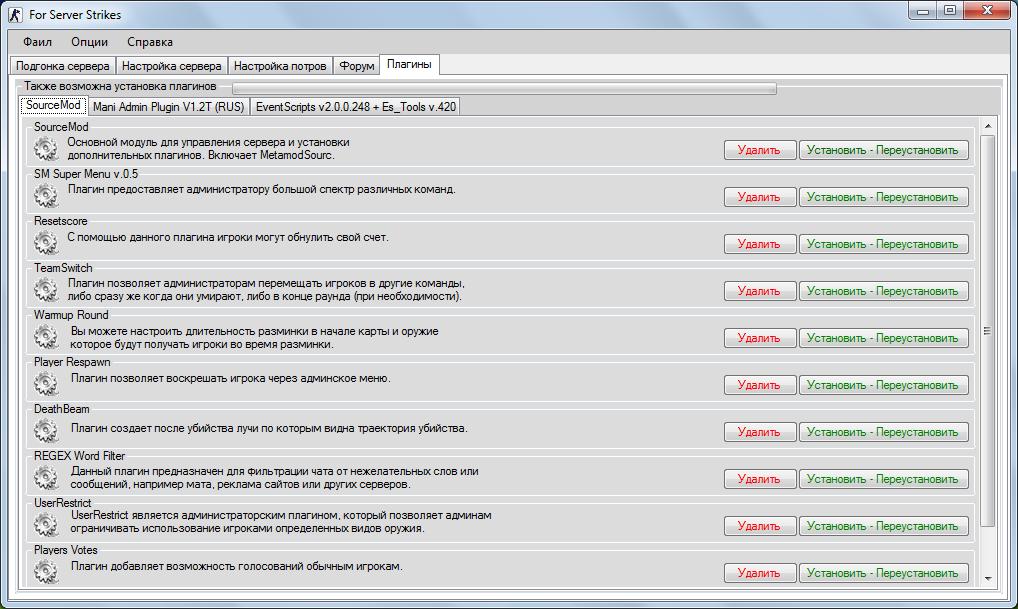The width and height of the screenshot is (1018, 609).
Task: Click the 'REGEX Word Filter' group title
Action: [x=79, y=456]
